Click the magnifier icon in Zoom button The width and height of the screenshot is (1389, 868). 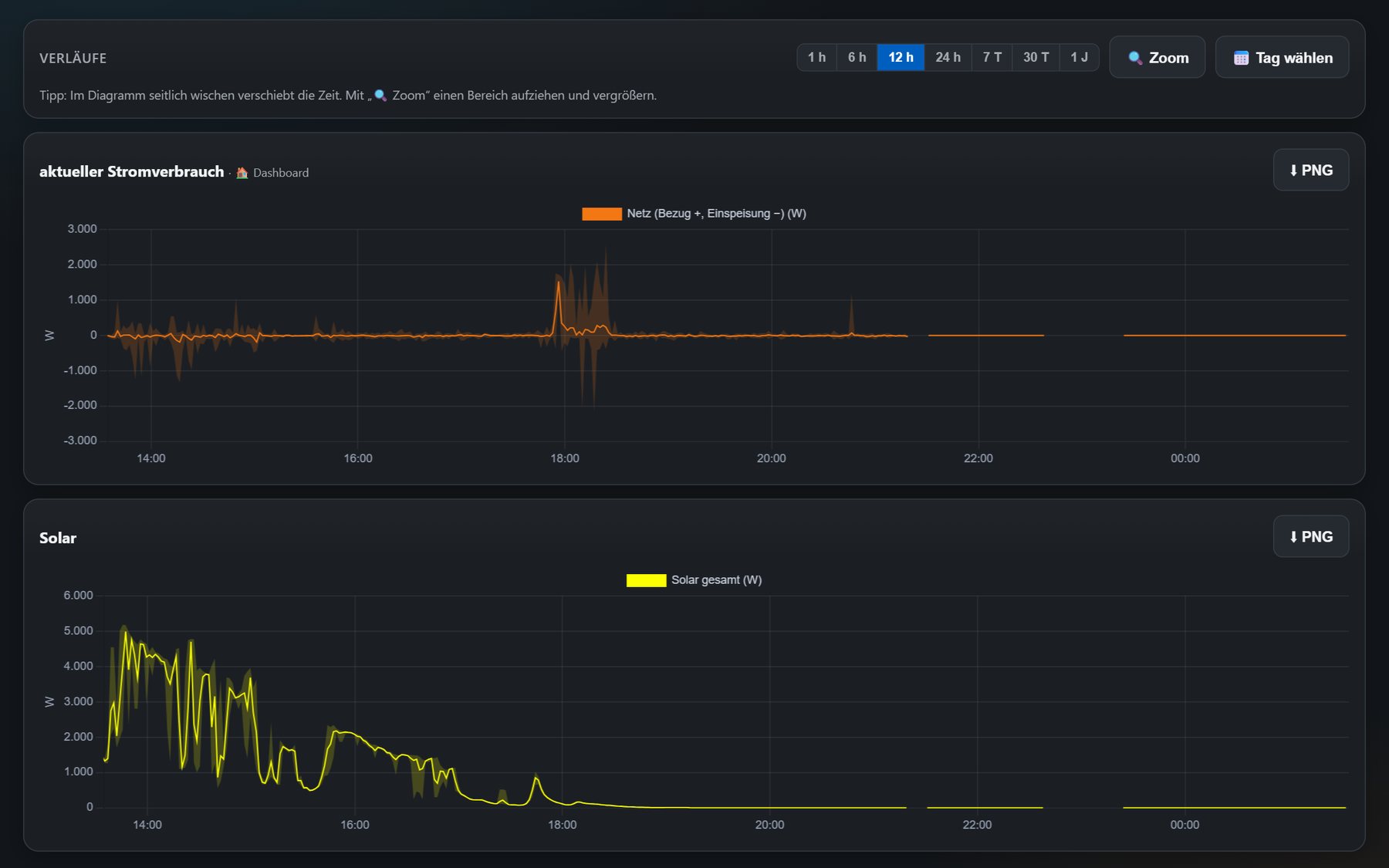pos(1135,58)
